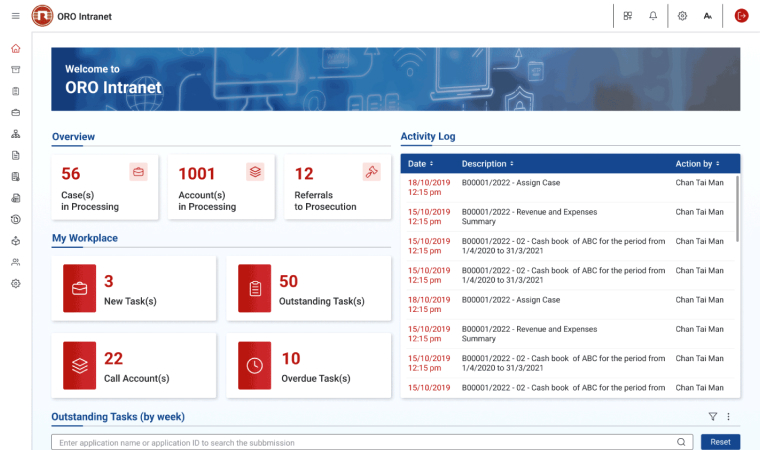Screen dimensions: 760x450
Task: Sort the Activity Log by Date
Action: pos(421,163)
